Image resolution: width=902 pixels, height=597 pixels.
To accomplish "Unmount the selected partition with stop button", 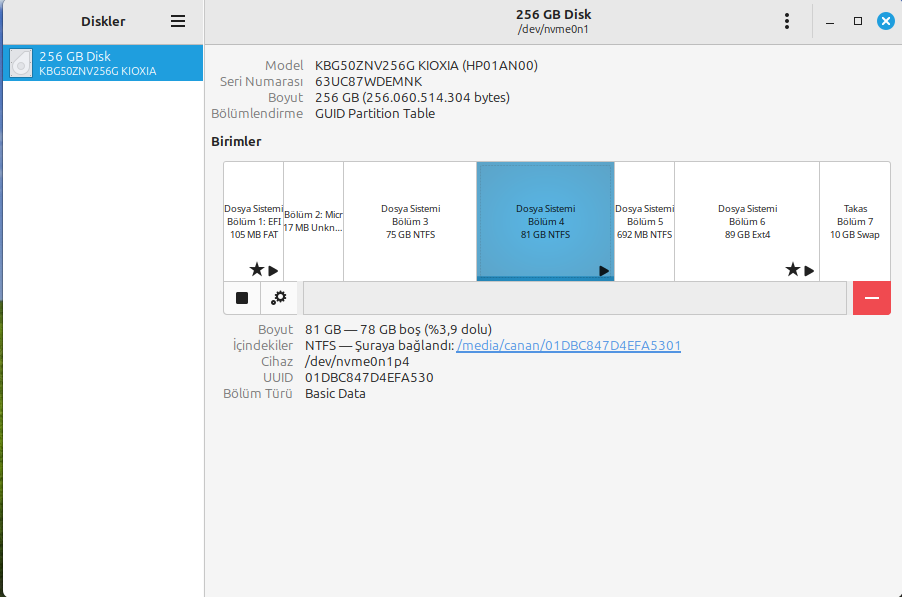I will pos(242,298).
